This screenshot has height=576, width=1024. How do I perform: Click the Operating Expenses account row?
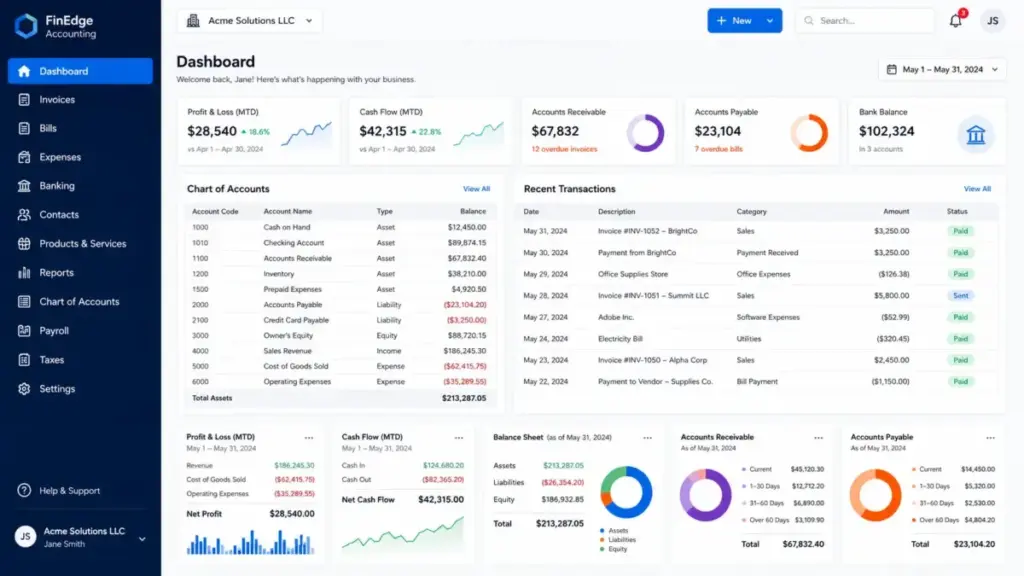(x=340, y=382)
